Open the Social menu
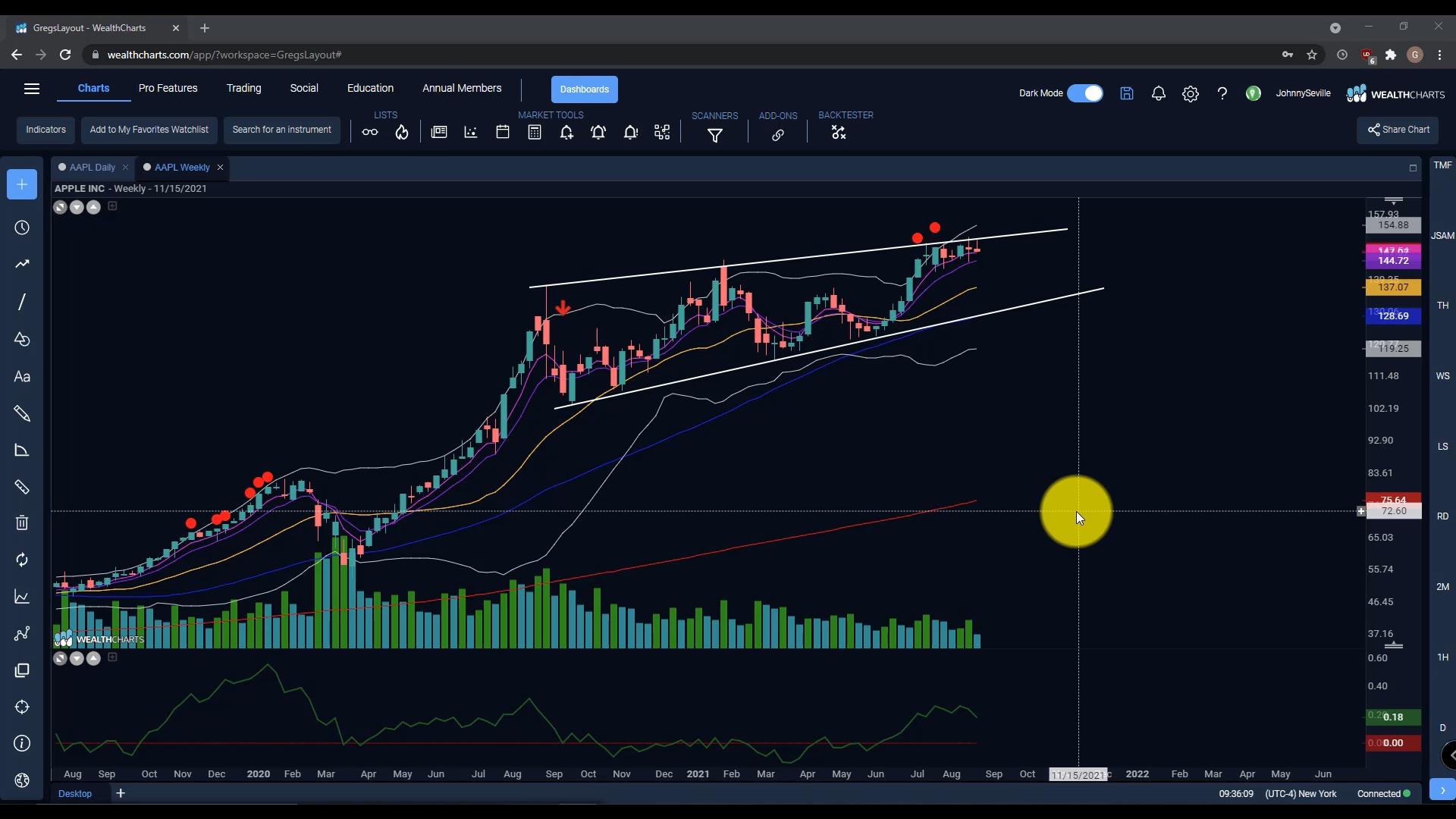The image size is (1456, 819). 304,88
